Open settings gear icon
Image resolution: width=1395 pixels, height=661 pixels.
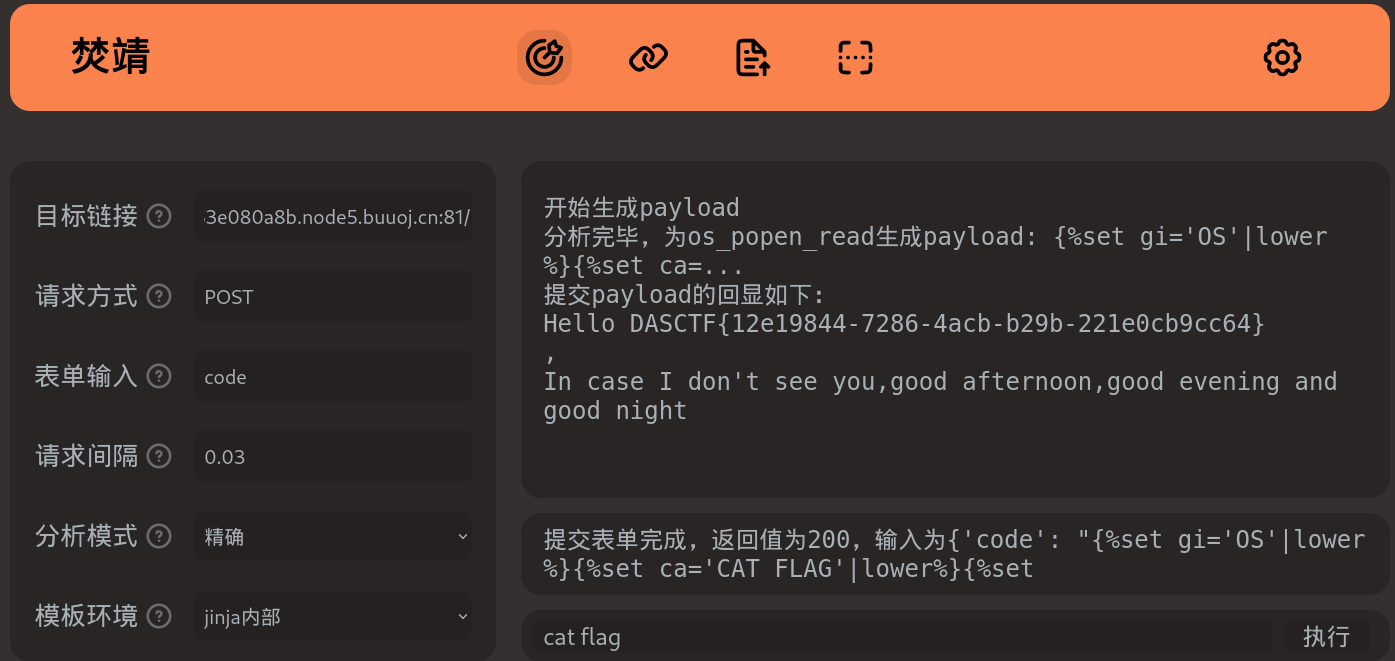coord(1282,58)
